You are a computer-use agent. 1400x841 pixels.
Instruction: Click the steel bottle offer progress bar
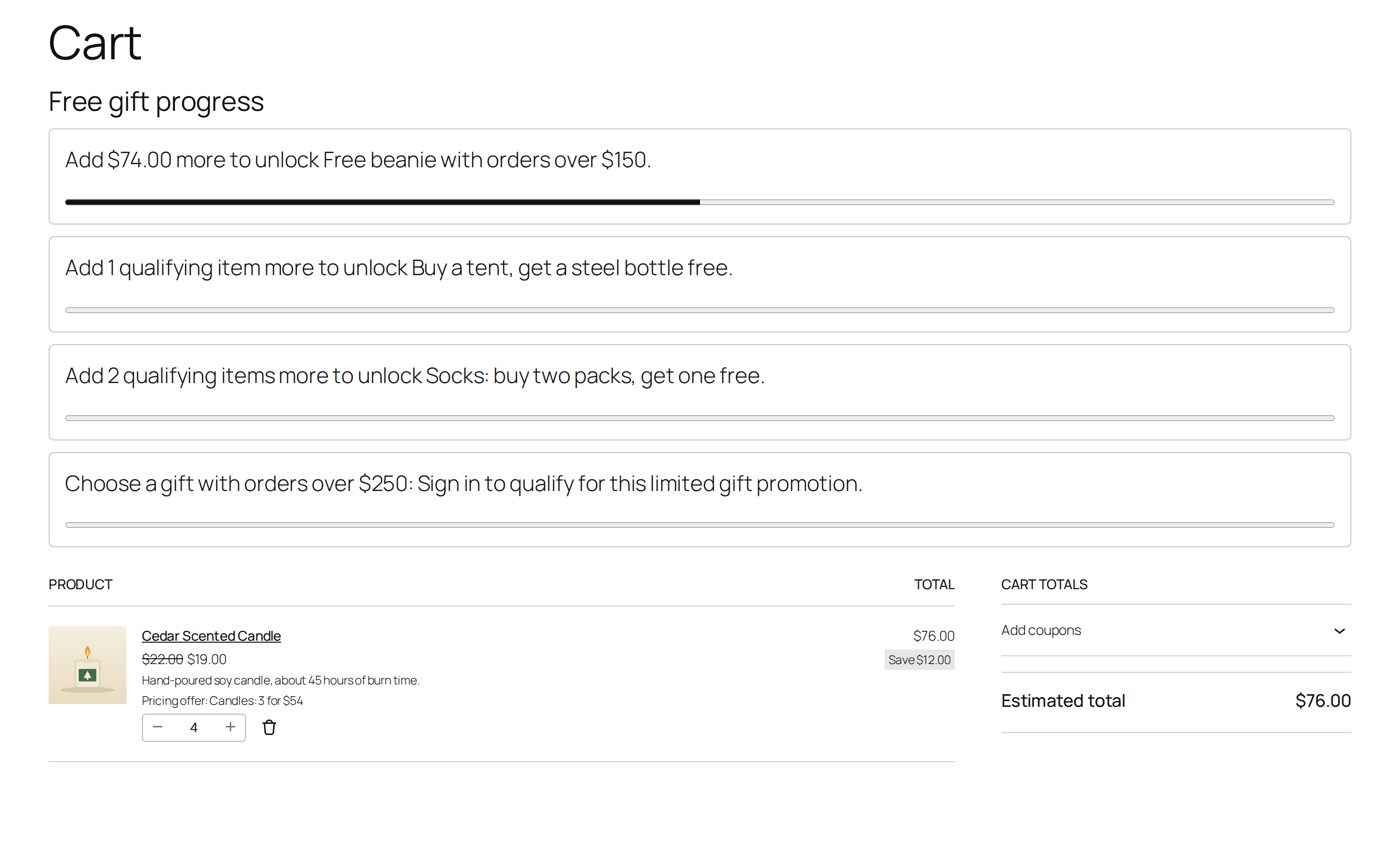(x=700, y=310)
